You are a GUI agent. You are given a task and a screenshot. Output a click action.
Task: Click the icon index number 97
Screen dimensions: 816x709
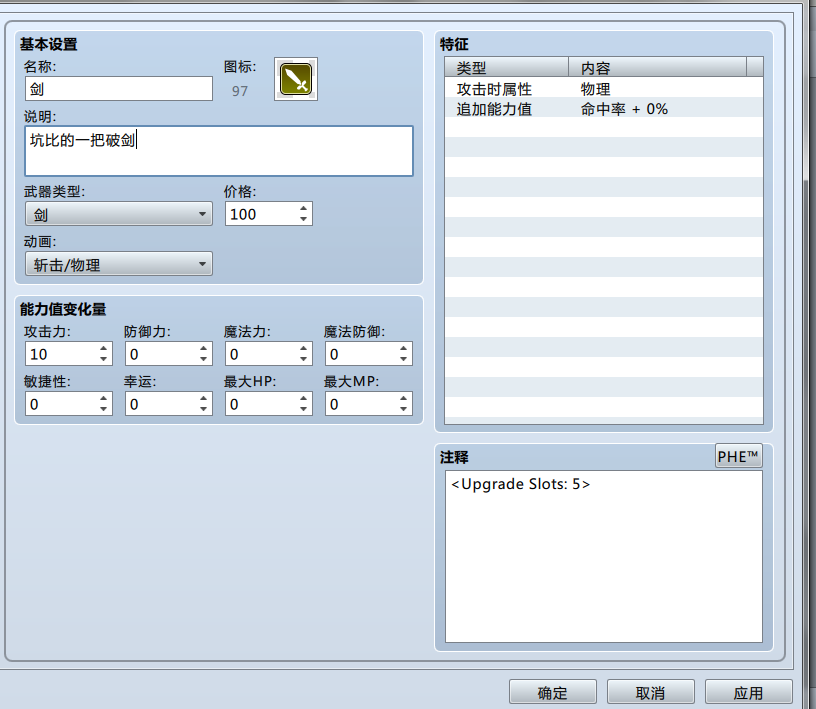pos(239,91)
